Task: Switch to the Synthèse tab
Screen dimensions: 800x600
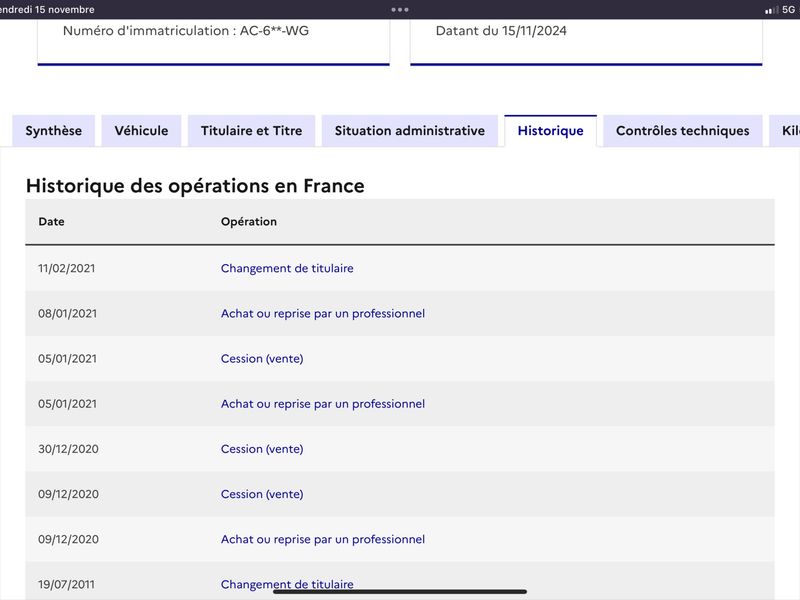Action: (x=54, y=131)
